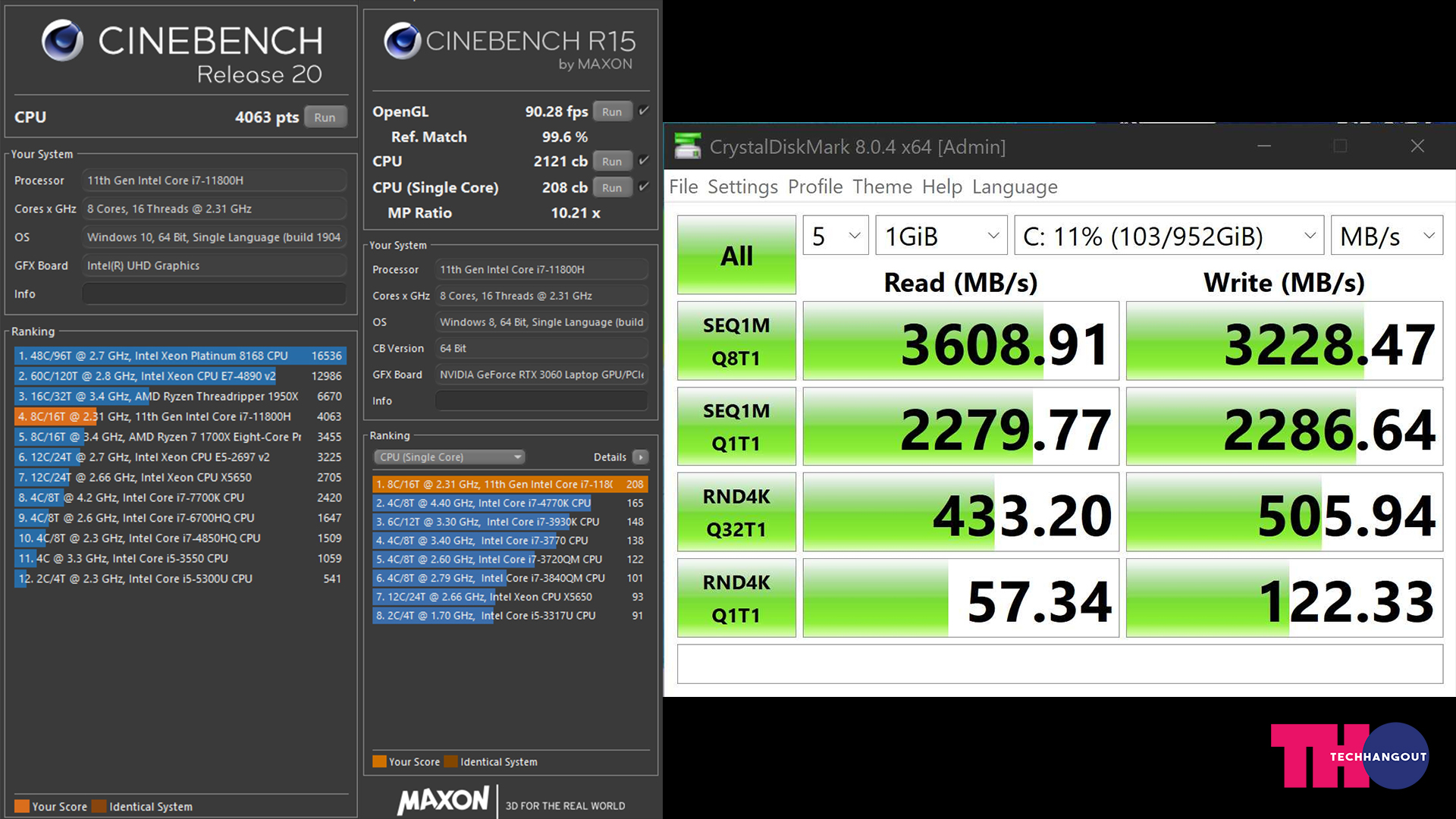Run the RND4K Q32T1 test
The height and width of the screenshot is (819, 1456).
pyautogui.click(x=736, y=513)
